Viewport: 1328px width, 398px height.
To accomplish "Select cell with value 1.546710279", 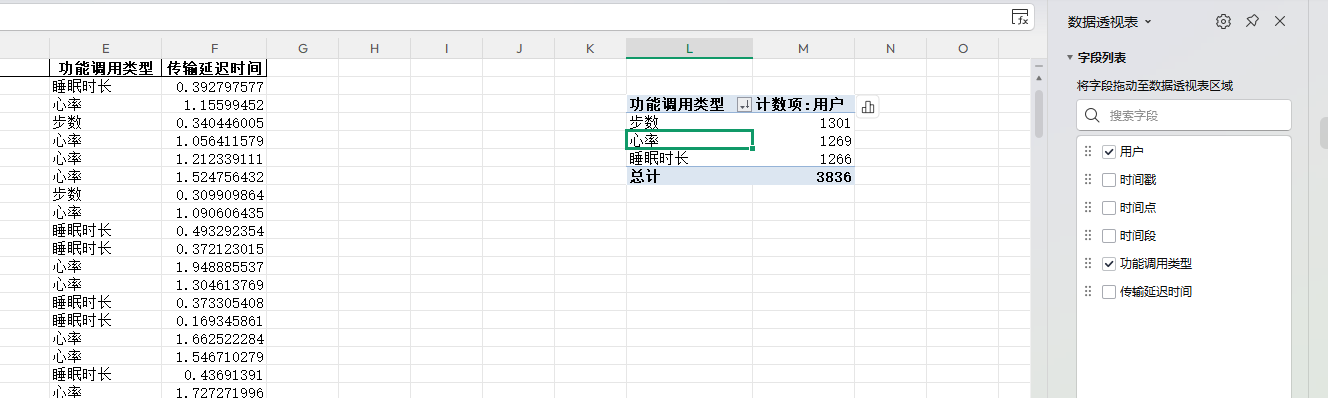I will (213, 356).
